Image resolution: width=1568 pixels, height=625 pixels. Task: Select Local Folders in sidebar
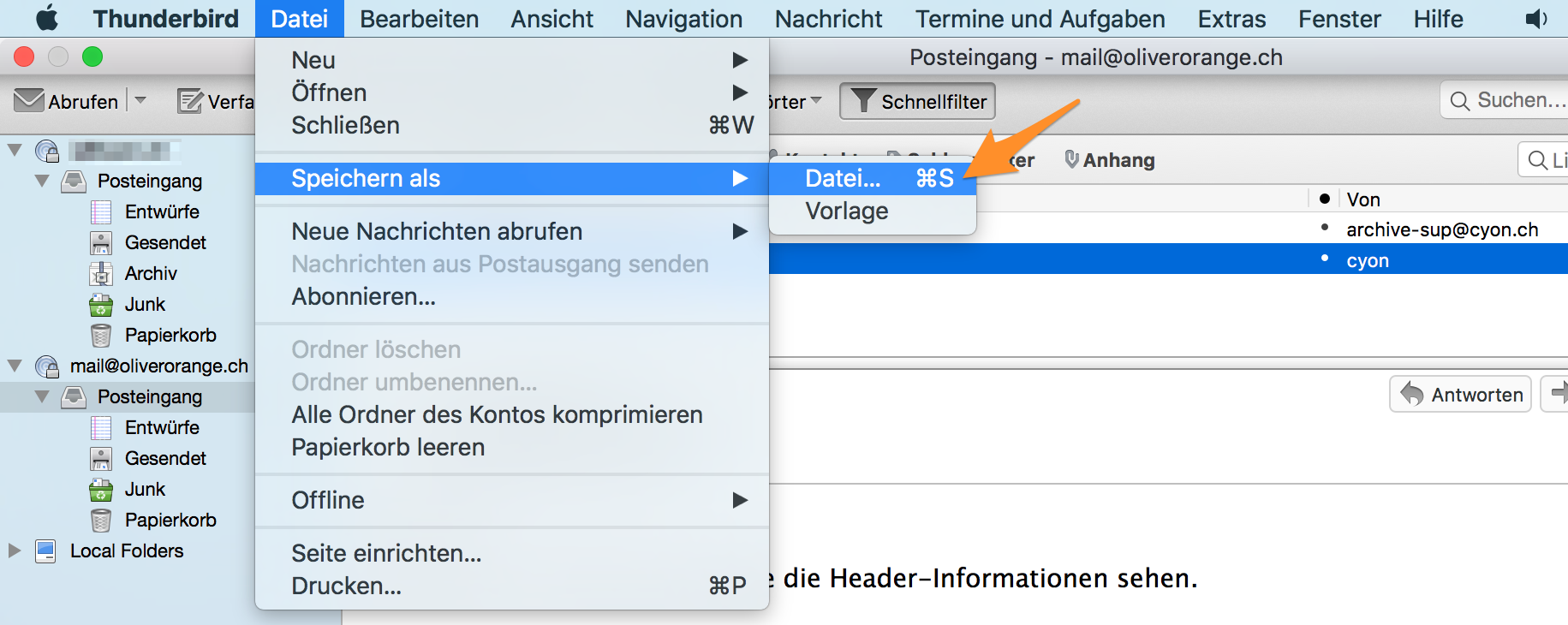(127, 551)
